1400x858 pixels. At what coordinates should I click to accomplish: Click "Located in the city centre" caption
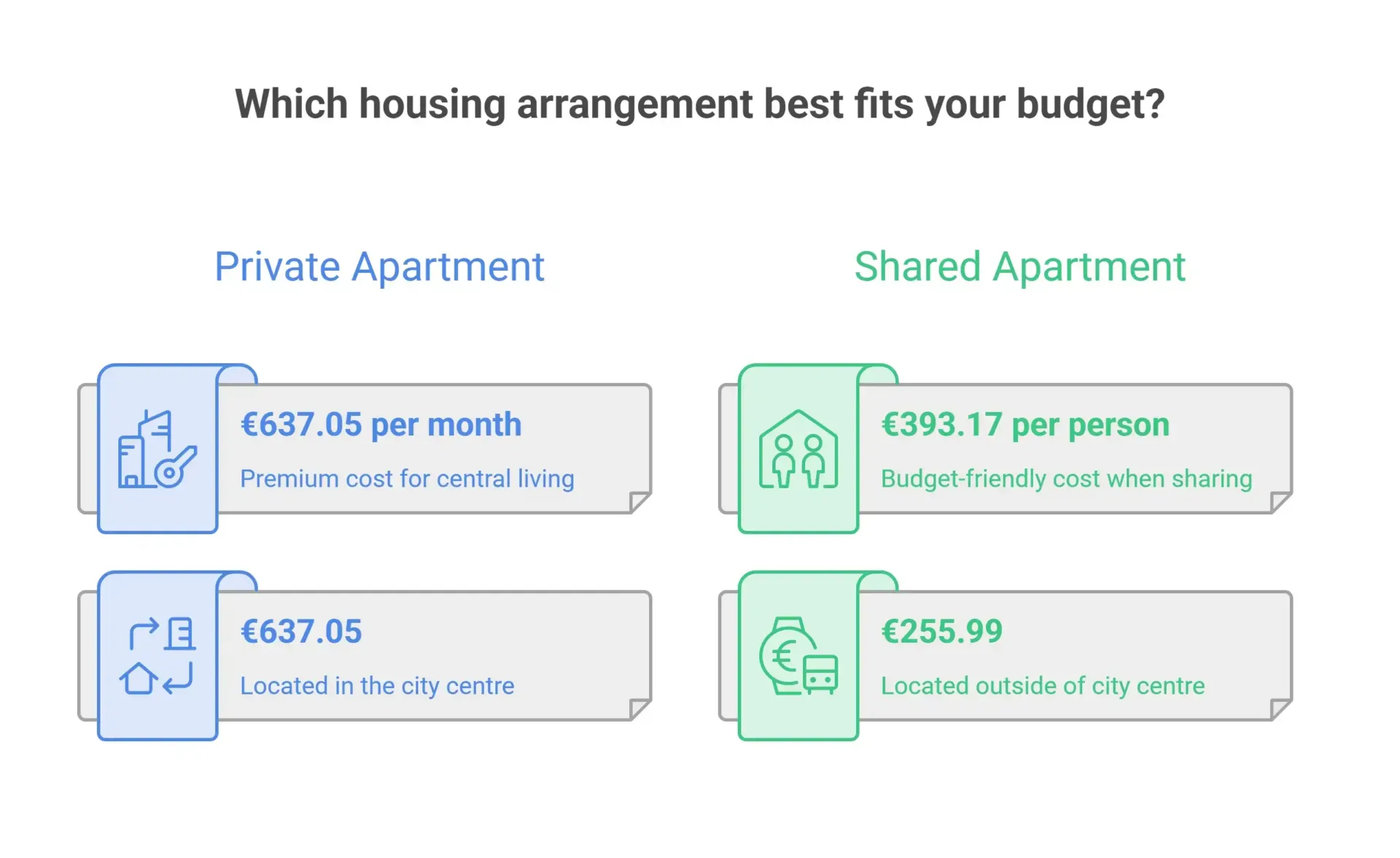pyautogui.click(x=377, y=686)
